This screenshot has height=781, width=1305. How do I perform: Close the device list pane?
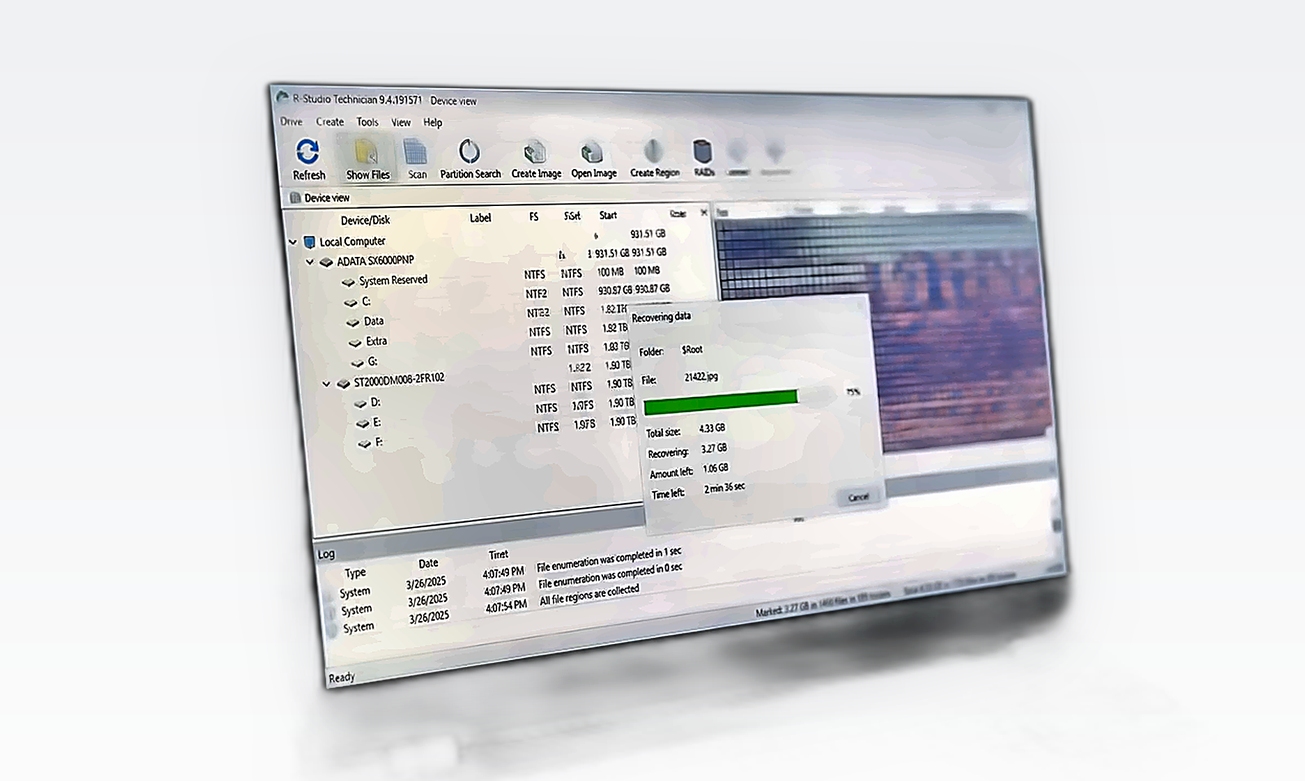coord(703,212)
